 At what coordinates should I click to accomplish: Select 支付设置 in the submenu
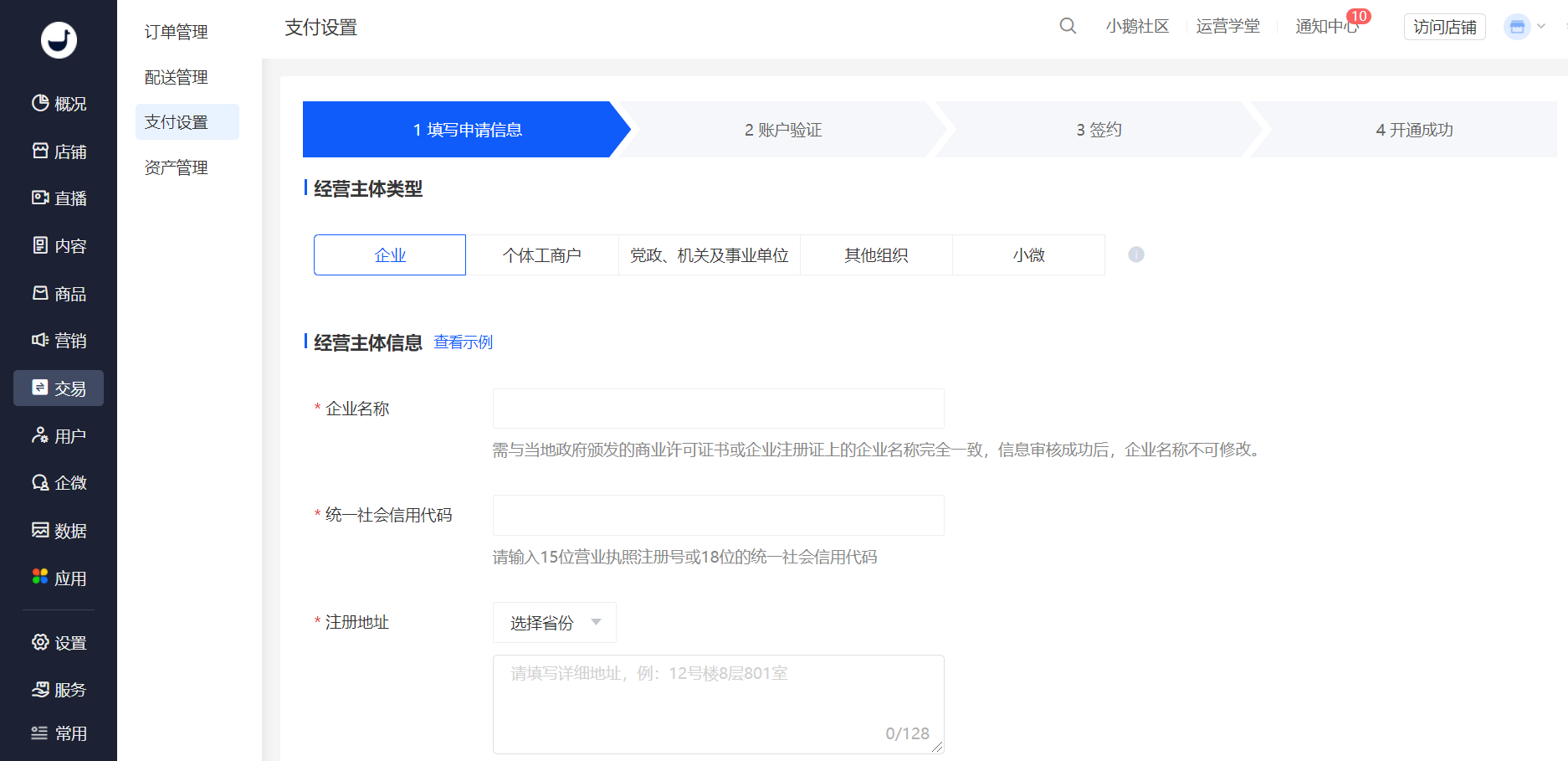187,122
